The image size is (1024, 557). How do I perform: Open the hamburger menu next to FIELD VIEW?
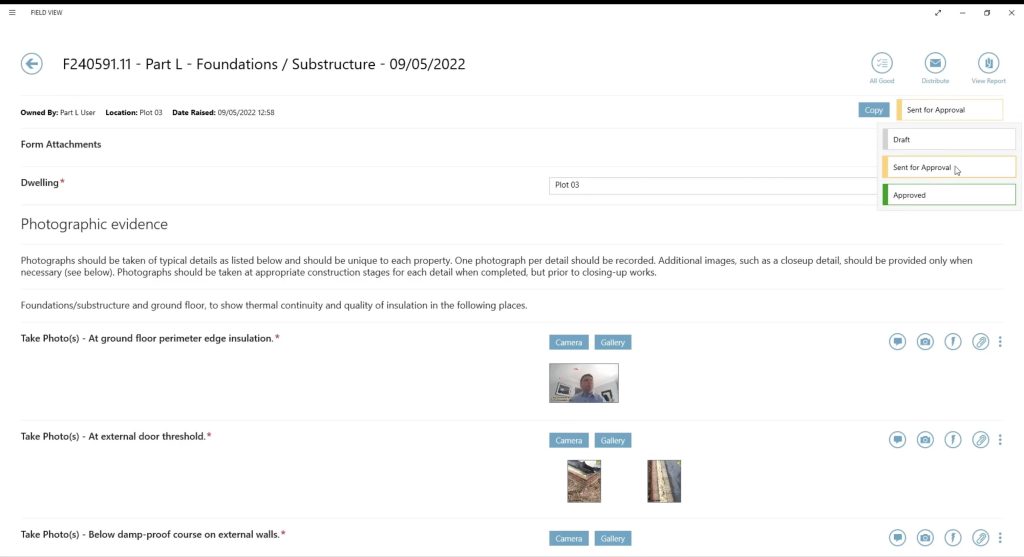[x=12, y=13]
